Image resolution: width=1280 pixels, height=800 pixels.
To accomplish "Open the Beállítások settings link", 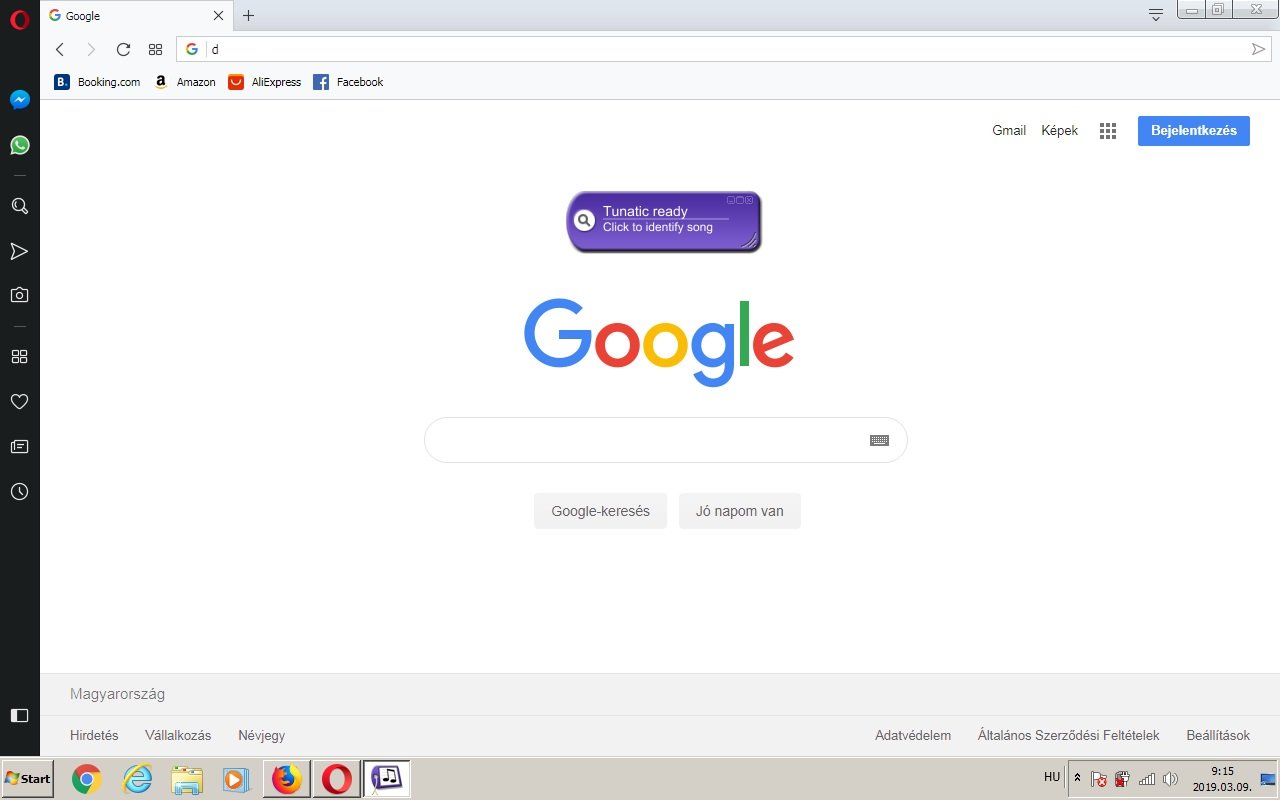I will pyautogui.click(x=1218, y=735).
